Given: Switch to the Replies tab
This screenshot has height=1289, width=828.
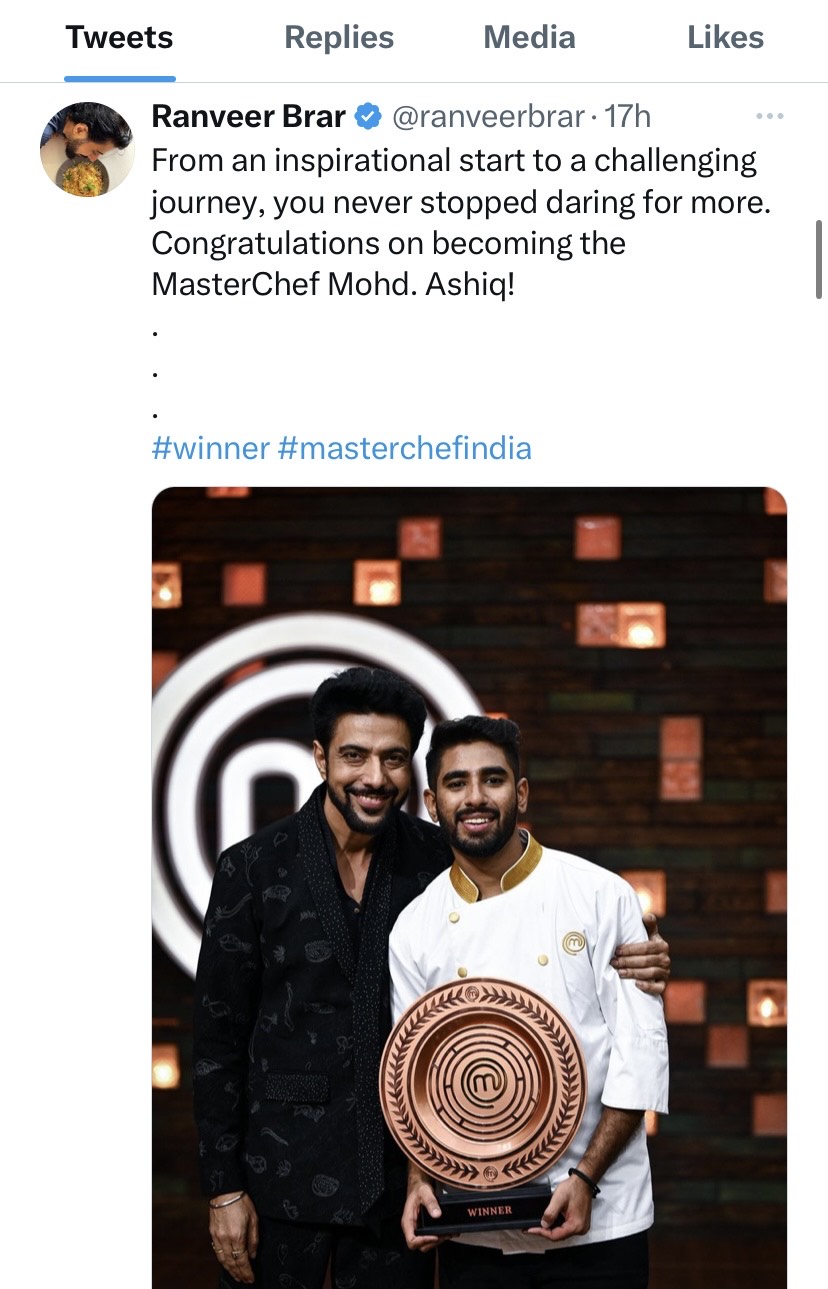Looking at the screenshot, I should [x=339, y=38].
